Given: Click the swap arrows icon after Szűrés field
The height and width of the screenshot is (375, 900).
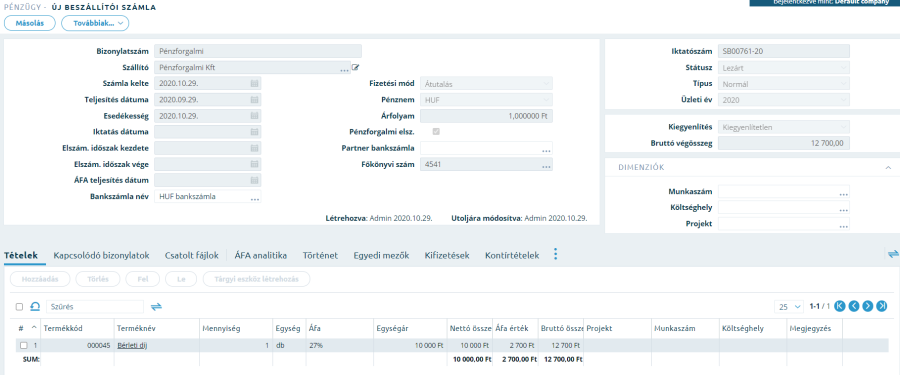Looking at the screenshot, I should (x=156, y=307).
